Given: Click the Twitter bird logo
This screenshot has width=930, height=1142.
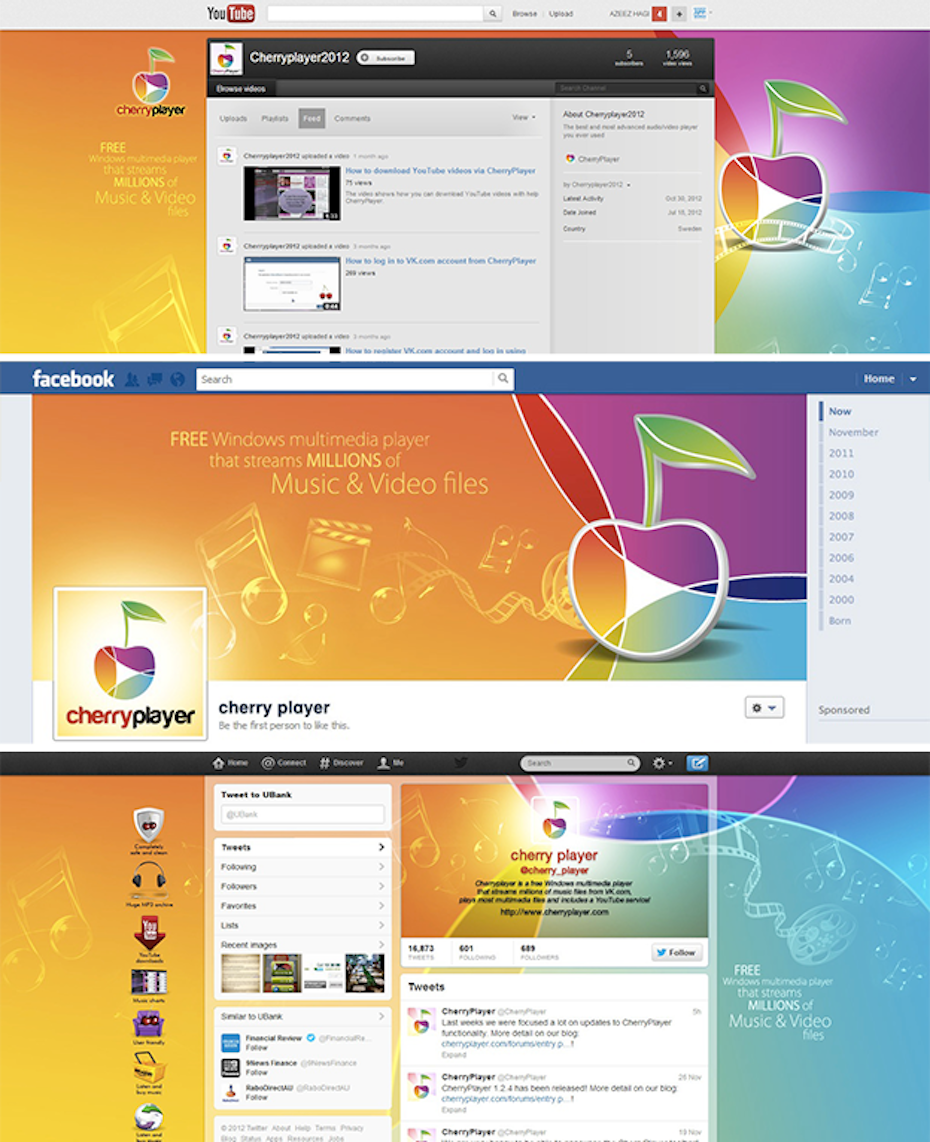Looking at the screenshot, I should pos(460,763).
